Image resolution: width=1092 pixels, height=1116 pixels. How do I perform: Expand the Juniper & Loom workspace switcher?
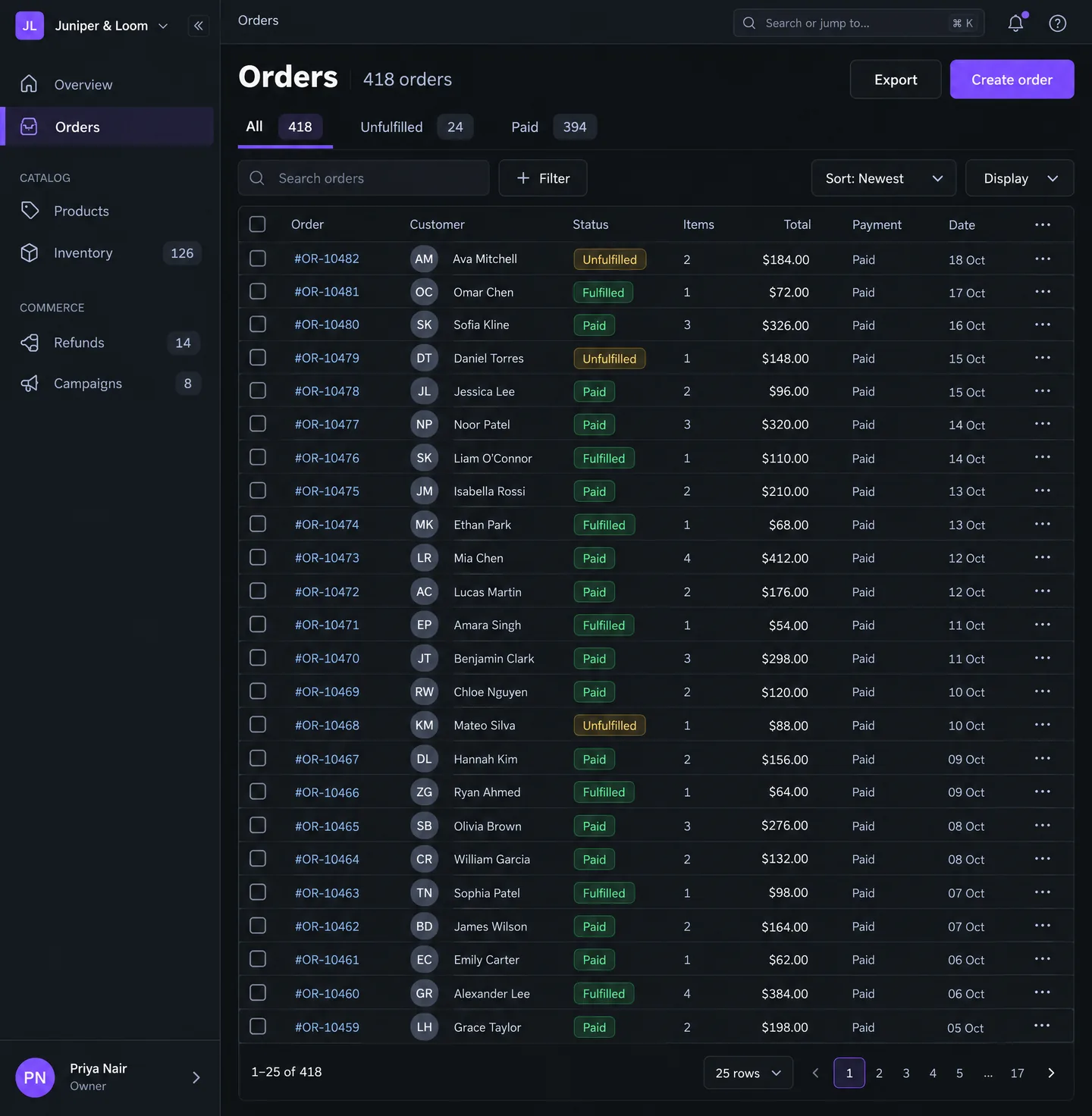point(111,26)
